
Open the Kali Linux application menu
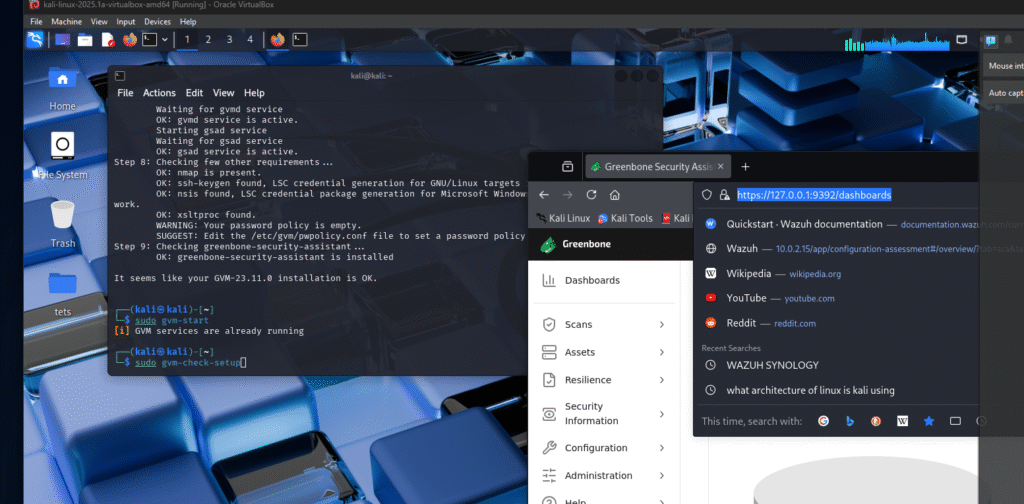(x=36, y=40)
